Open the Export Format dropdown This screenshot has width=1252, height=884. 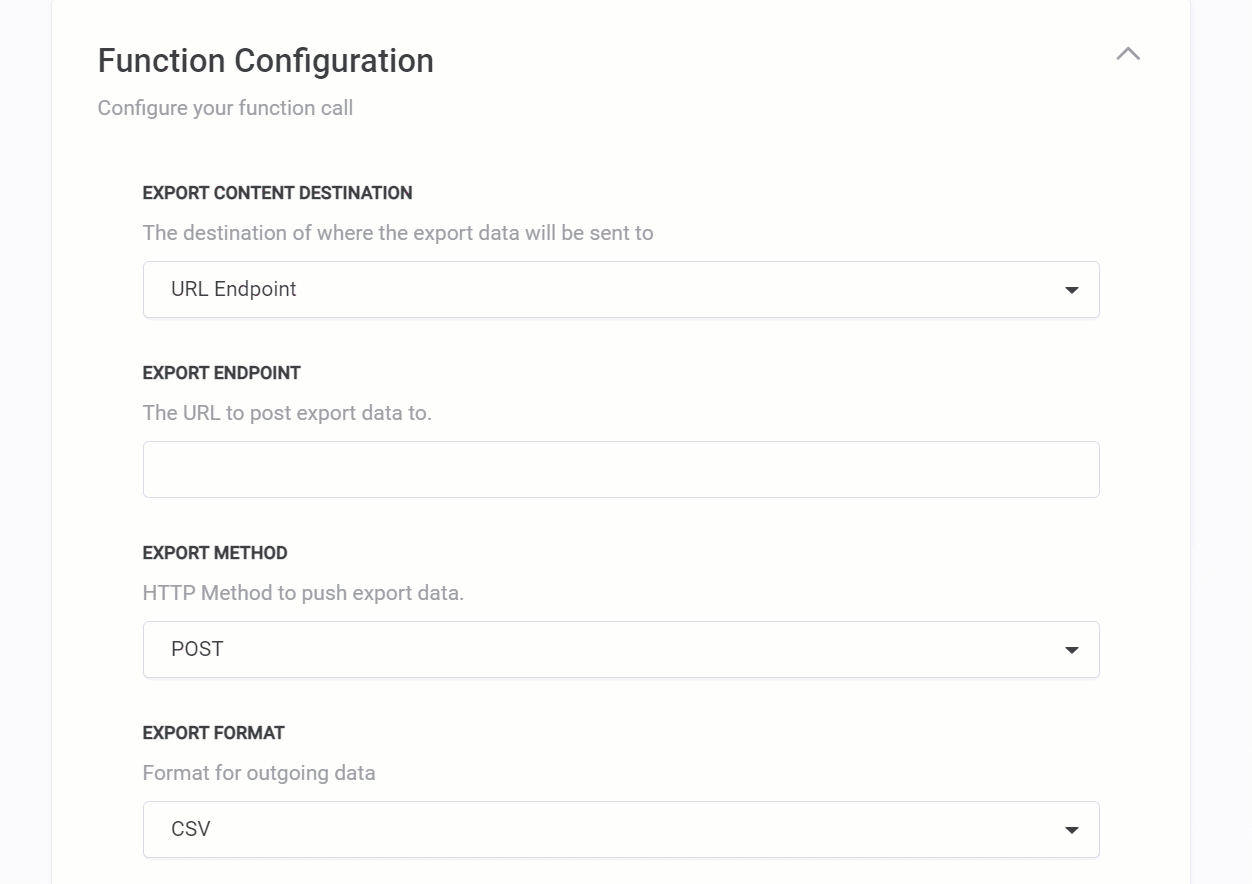(x=620, y=830)
